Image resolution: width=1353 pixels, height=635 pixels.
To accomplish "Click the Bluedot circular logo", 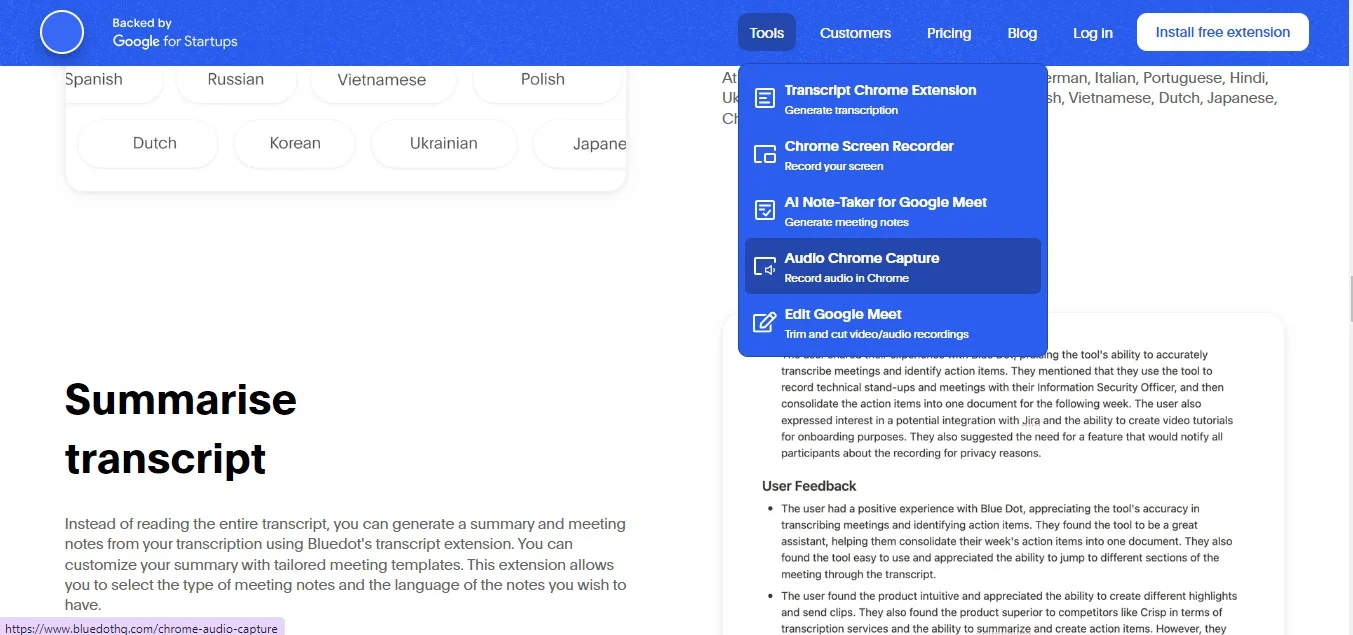I will [62, 32].
